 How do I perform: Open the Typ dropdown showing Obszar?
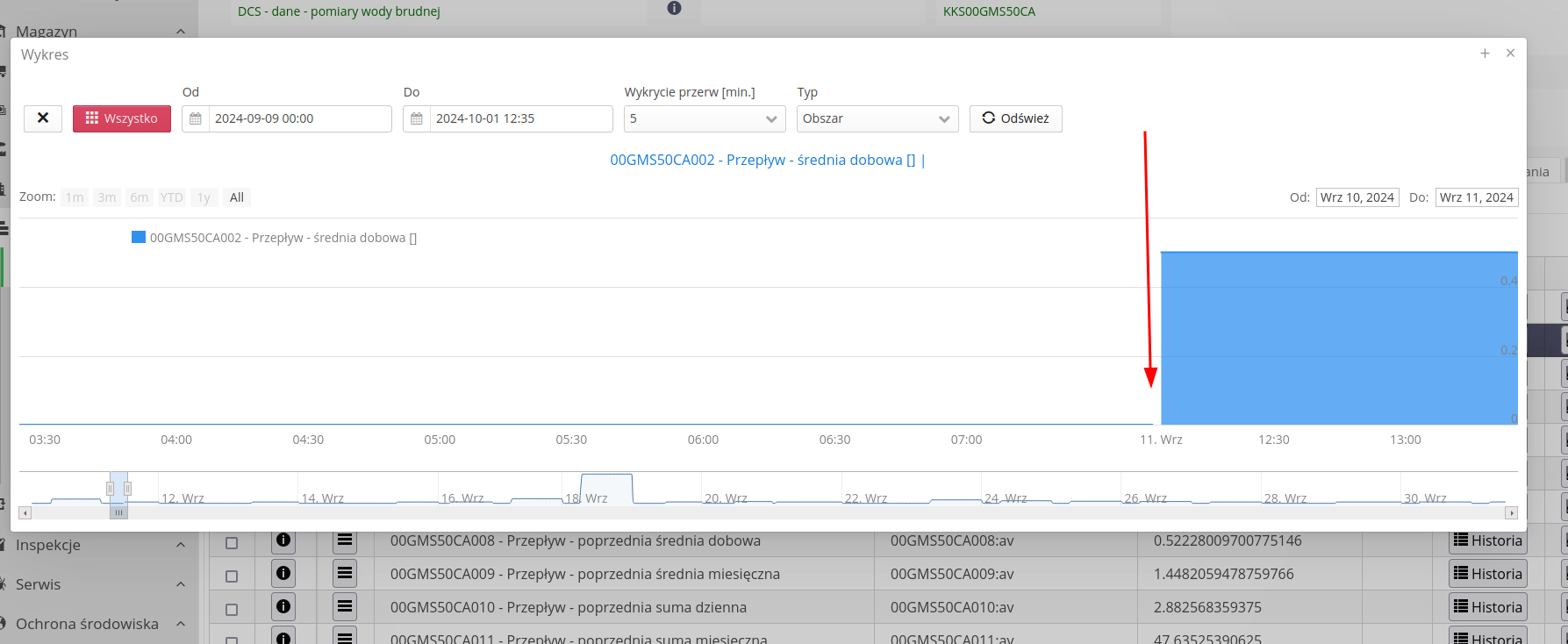(877, 118)
